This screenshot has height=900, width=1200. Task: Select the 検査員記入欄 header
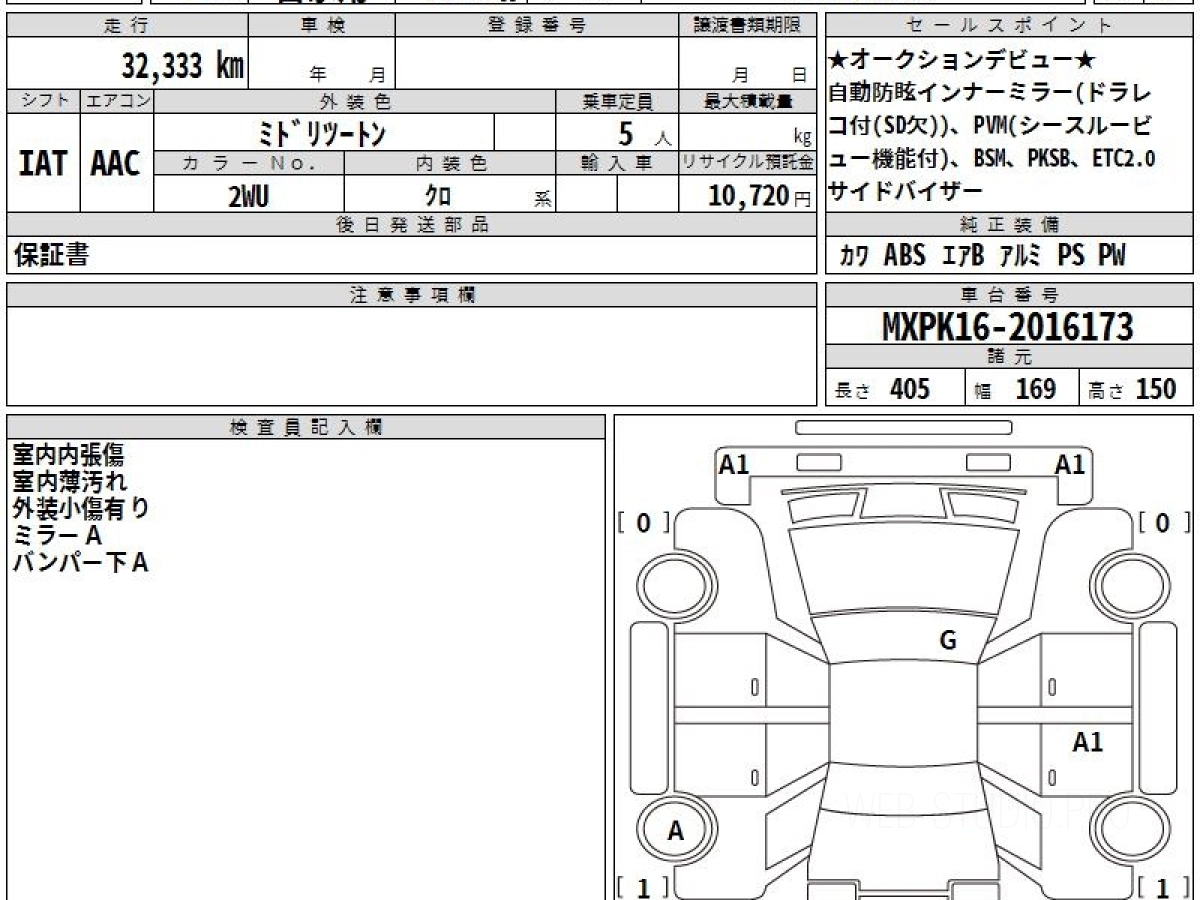pyautogui.click(x=306, y=427)
